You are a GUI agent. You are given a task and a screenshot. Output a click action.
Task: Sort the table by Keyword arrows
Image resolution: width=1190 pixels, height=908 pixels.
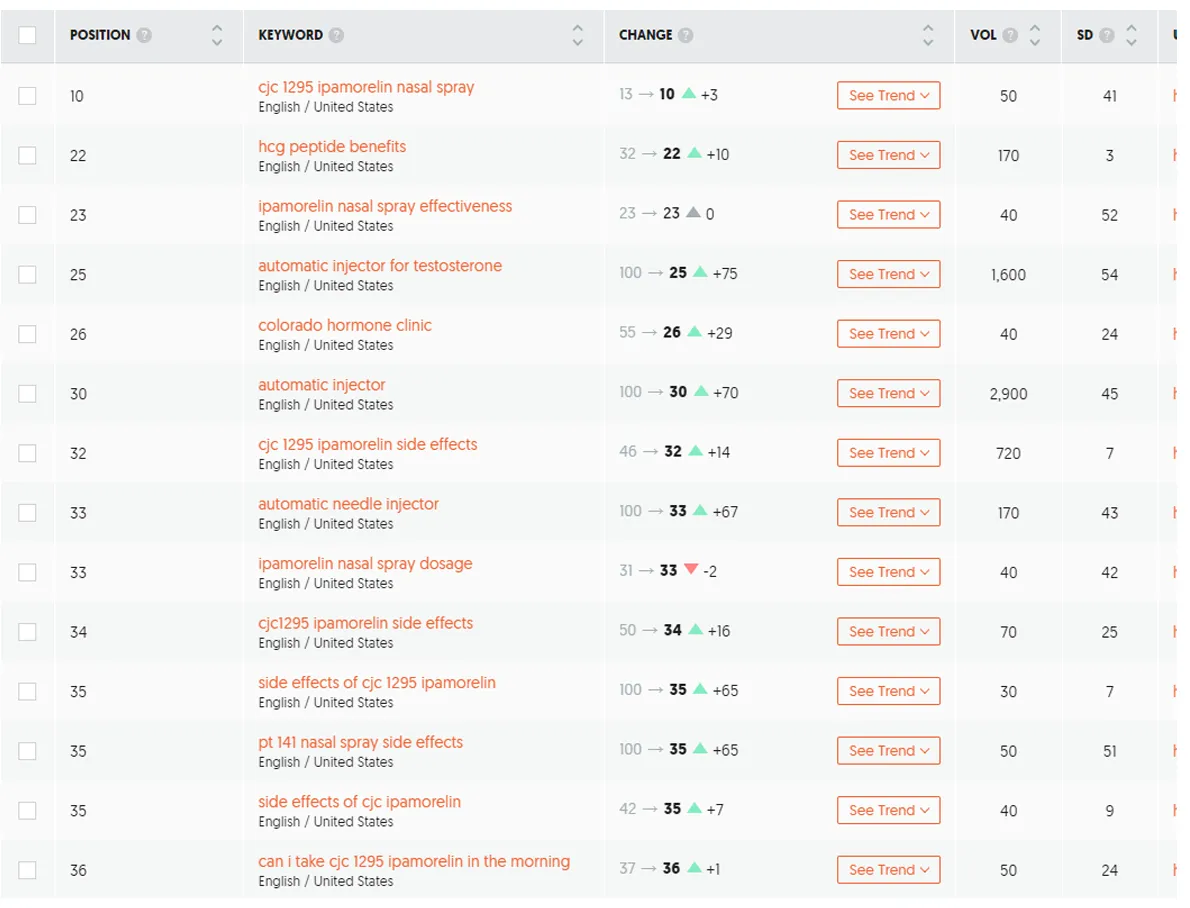577,35
